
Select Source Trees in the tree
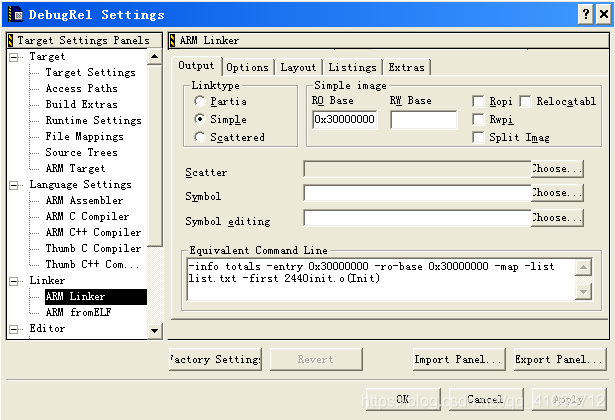coord(82,153)
